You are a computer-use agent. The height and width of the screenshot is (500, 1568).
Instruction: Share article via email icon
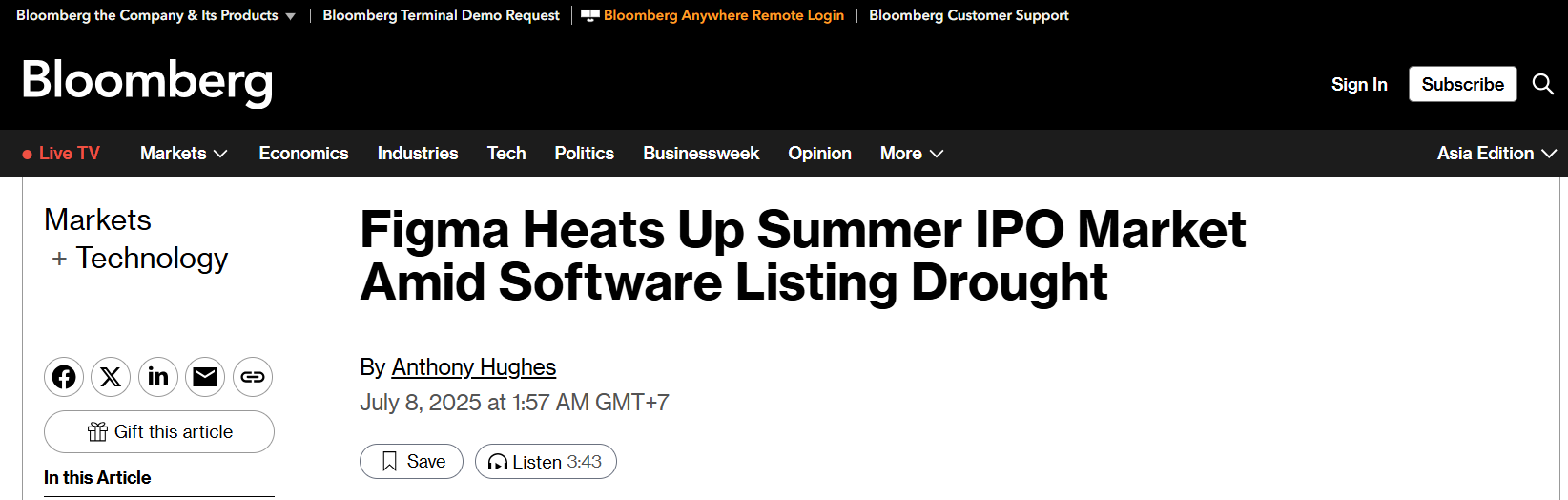coord(205,377)
